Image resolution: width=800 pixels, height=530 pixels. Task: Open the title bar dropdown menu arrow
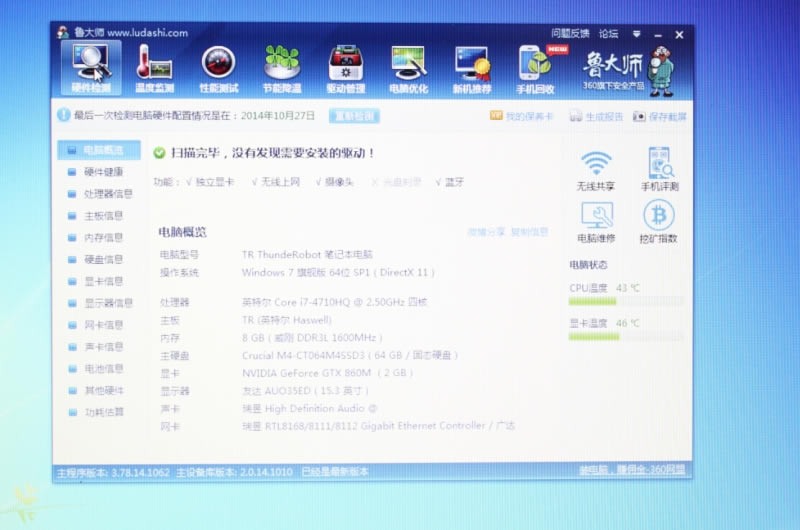pyautogui.click(x=636, y=34)
